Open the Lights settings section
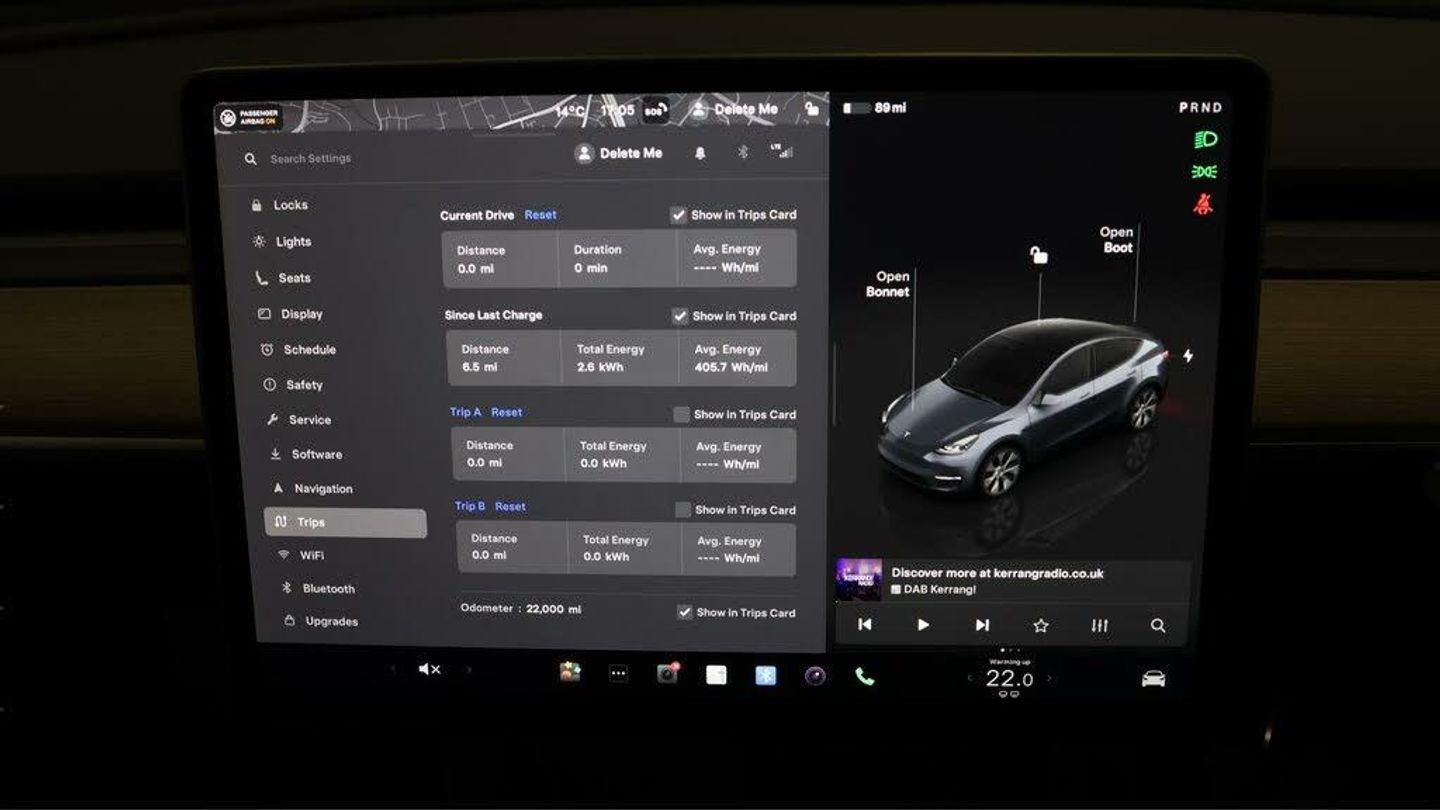Screen dimensions: 1440x810 (283, 241)
